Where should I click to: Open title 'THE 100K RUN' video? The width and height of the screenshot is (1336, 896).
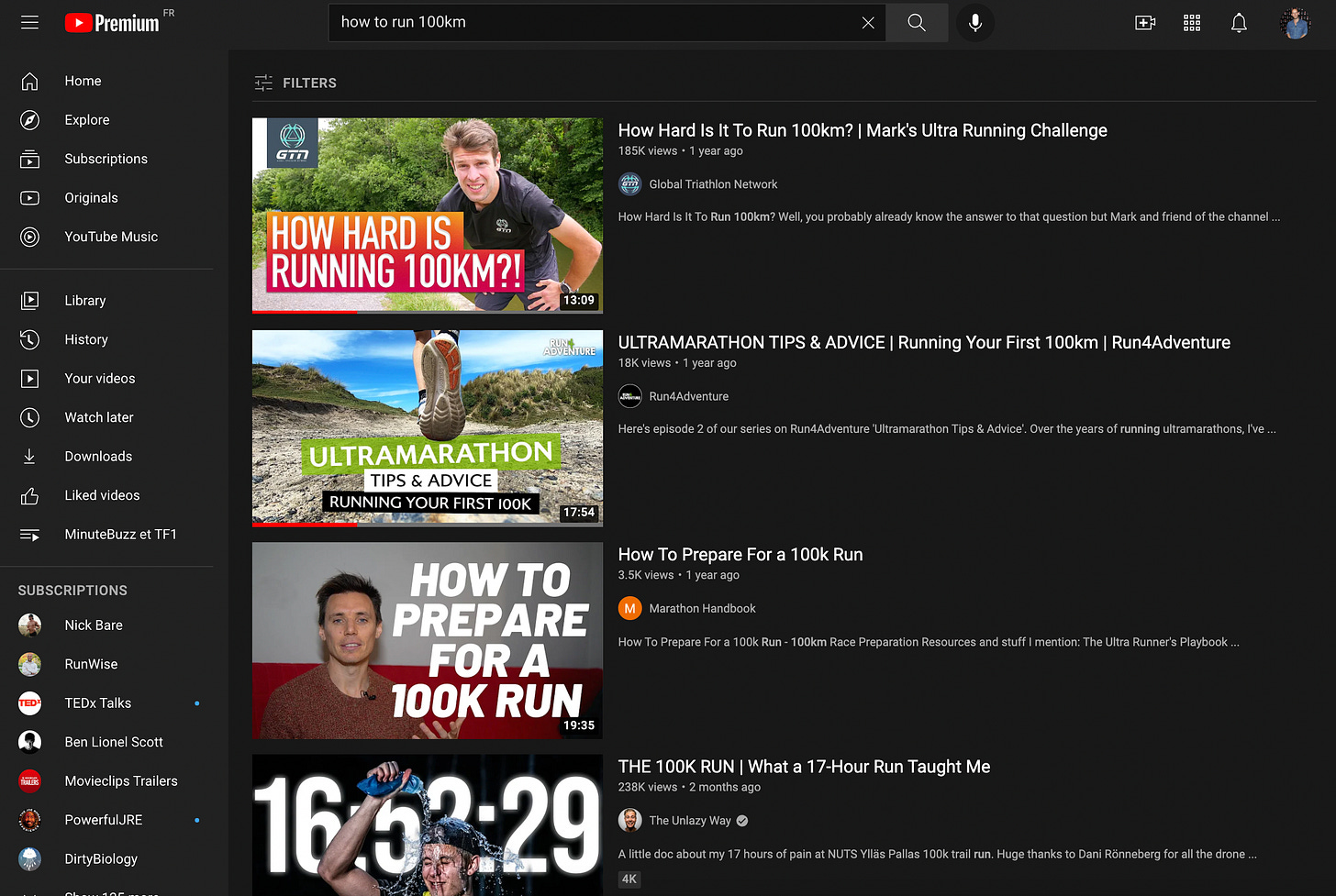(804, 767)
